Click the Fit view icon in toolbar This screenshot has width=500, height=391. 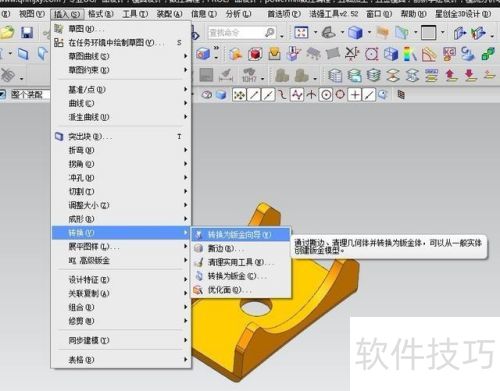tap(301, 33)
